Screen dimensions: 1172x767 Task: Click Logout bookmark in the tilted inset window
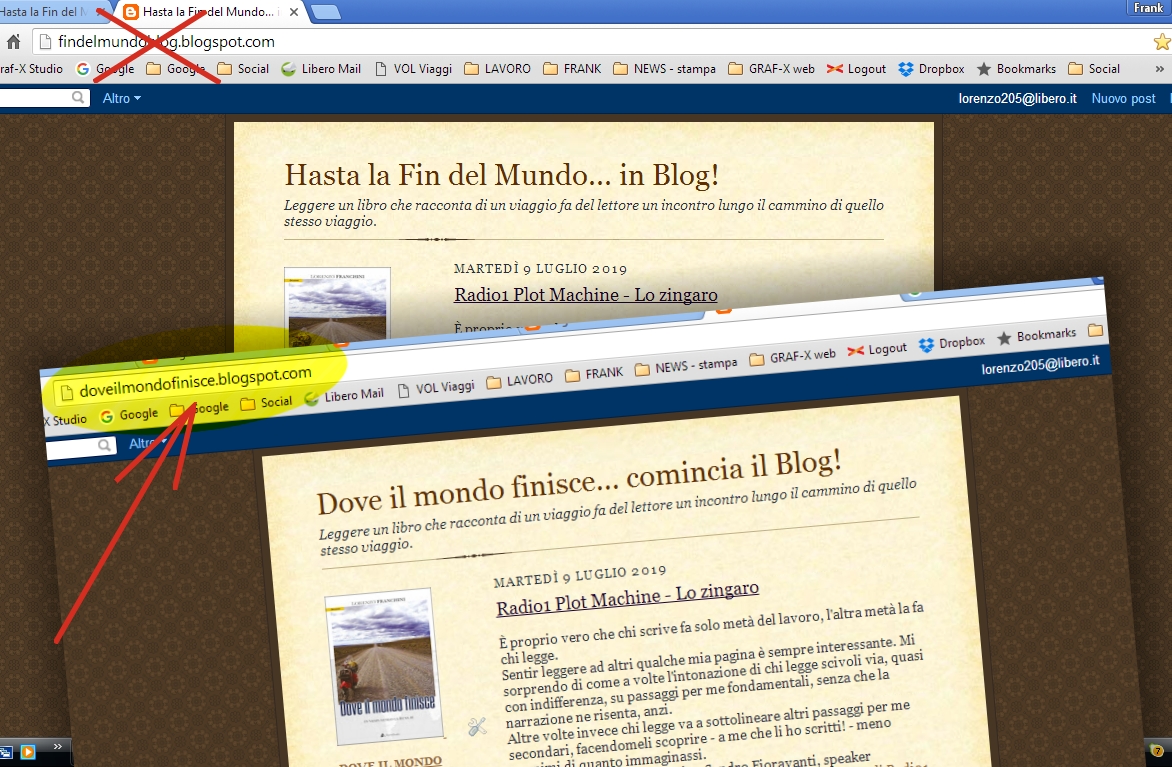pyautogui.click(x=878, y=350)
